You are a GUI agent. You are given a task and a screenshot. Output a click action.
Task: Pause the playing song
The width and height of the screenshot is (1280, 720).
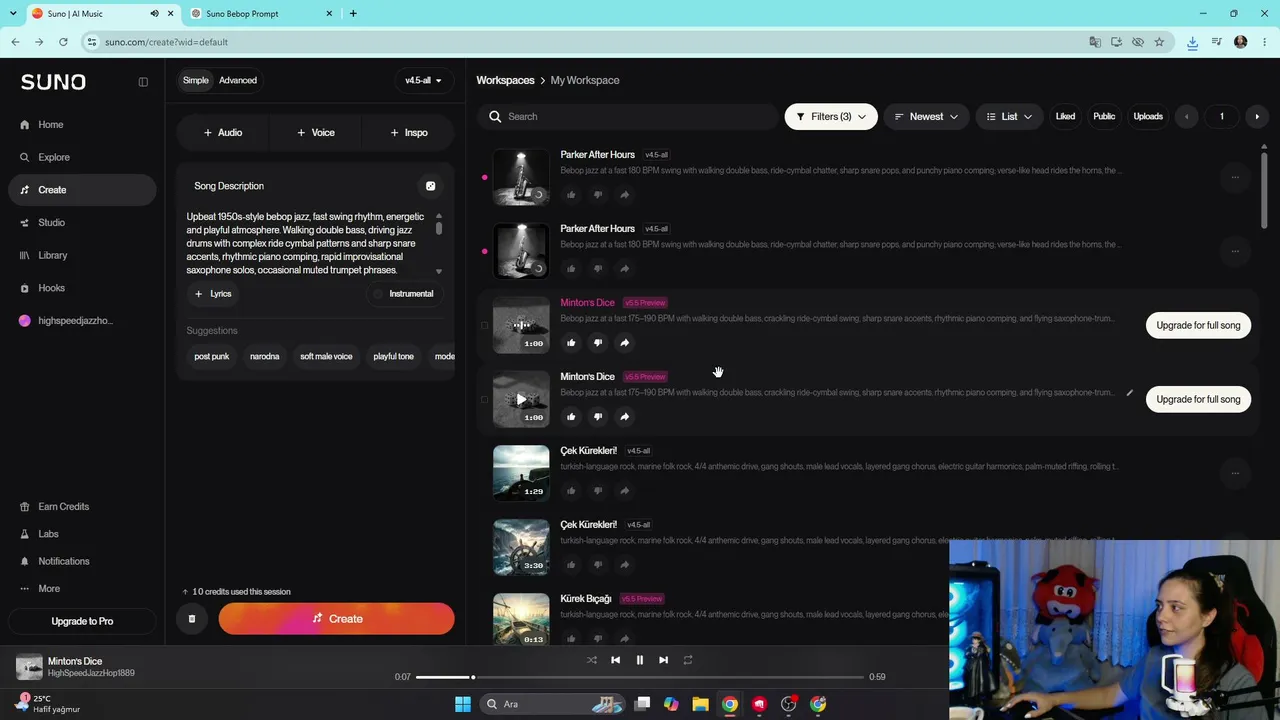click(640, 660)
